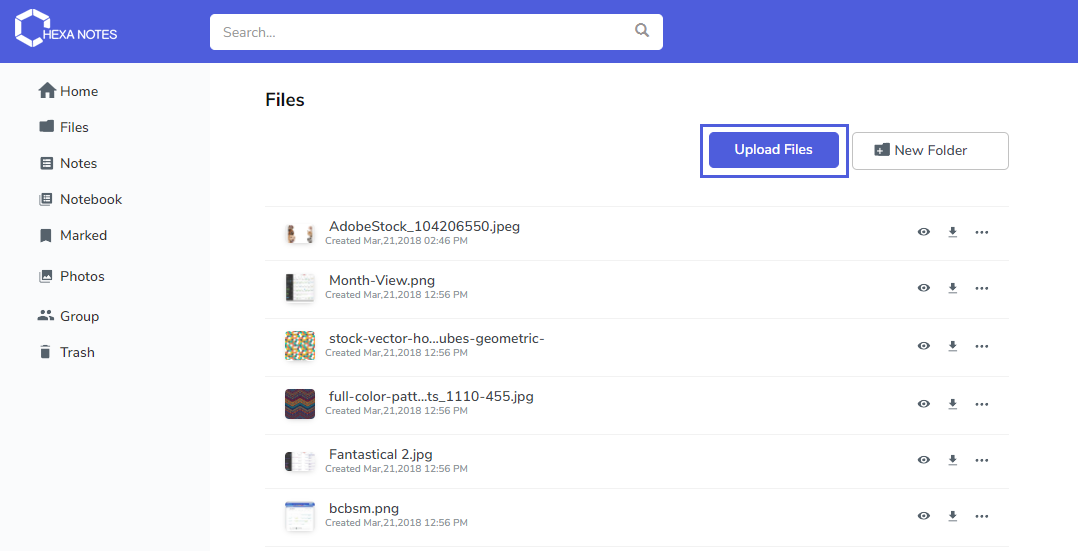Click the Upload Files button
1078x551 pixels.
point(773,150)
